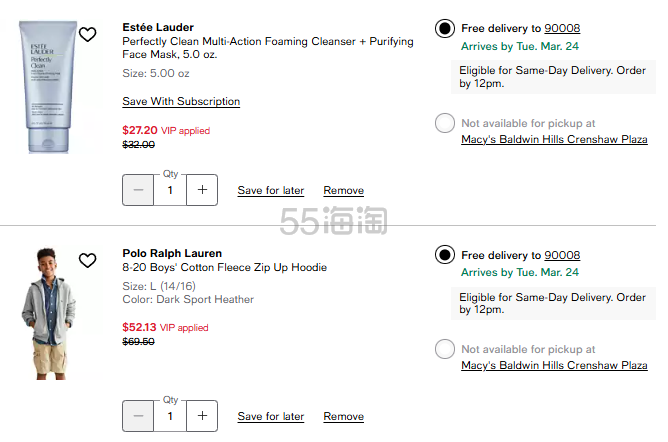668x442 pixels.
Task: Favorite the Estée Lauder cleanser with heart icon
Action: pyautogui.click(x=88, y=35)
